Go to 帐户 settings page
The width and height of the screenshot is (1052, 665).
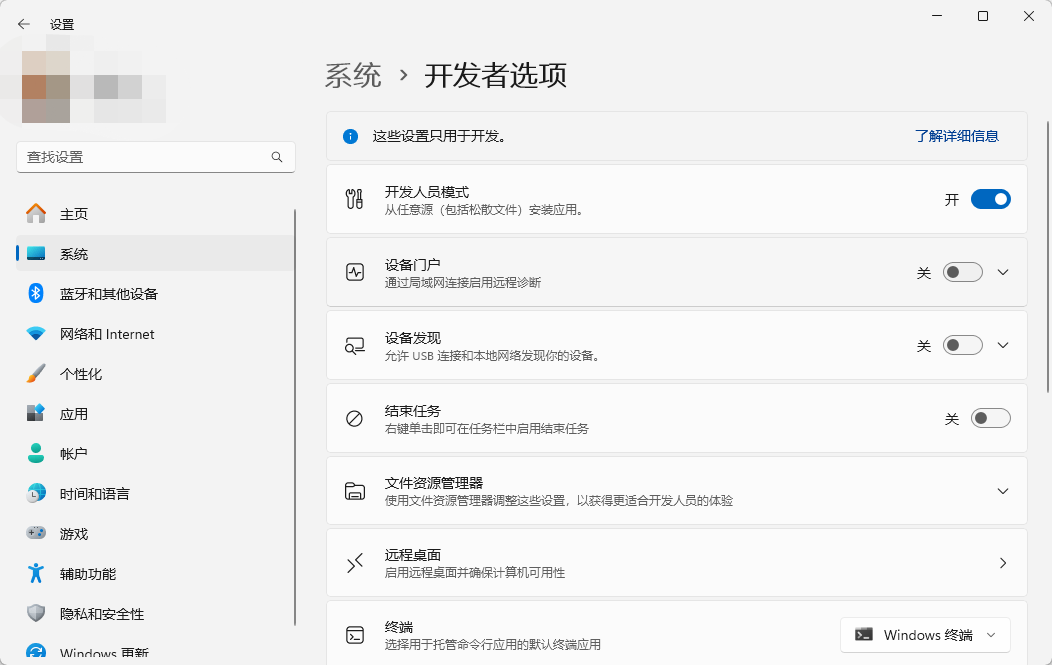coord(74,454)
